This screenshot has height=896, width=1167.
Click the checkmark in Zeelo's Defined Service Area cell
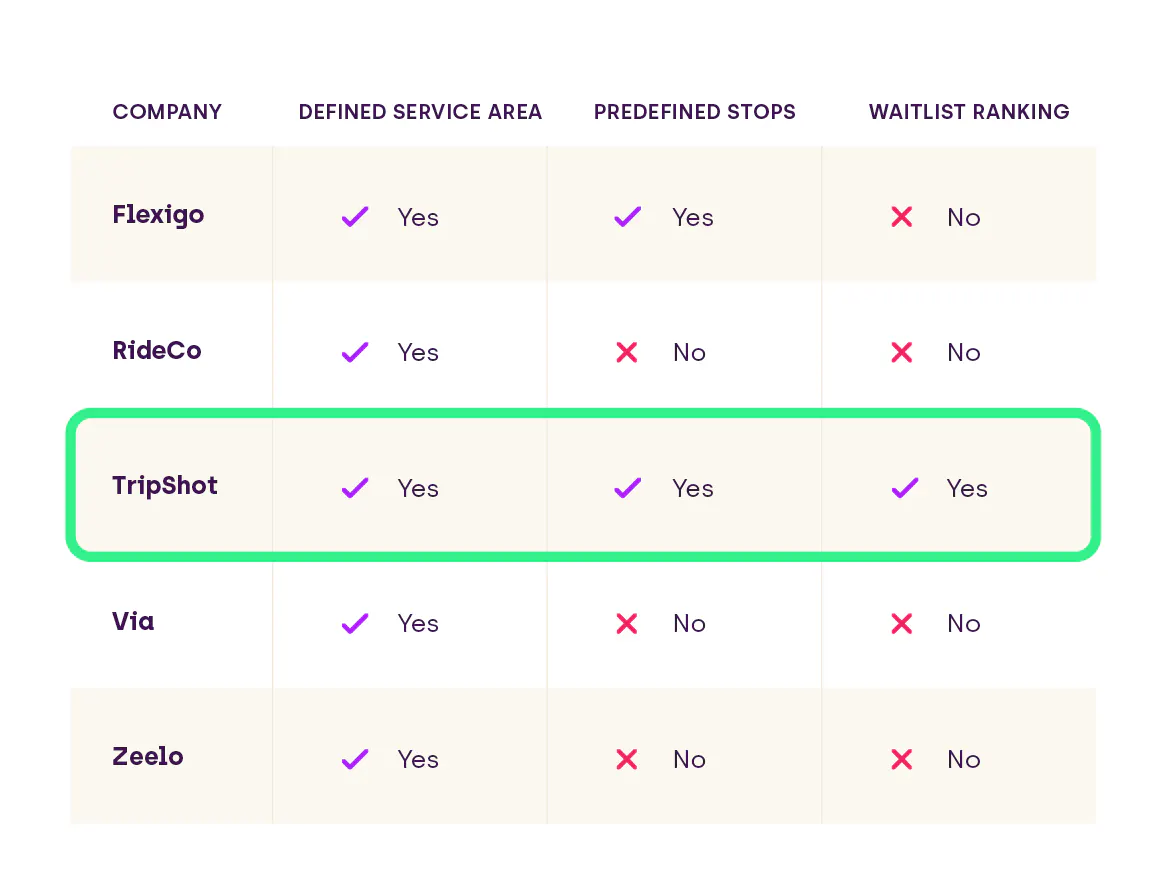(355, 759)
